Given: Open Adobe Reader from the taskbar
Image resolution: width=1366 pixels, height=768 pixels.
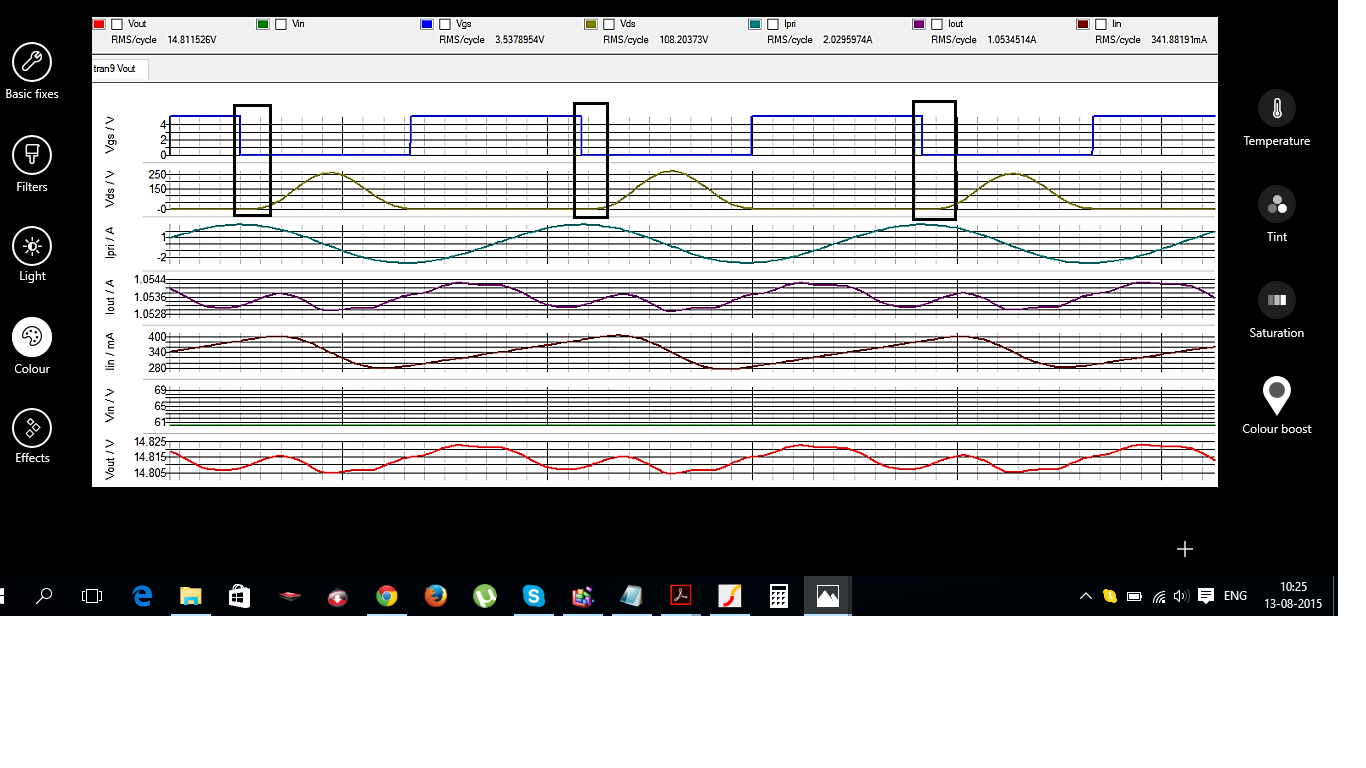Looking at the screenshot, I should point(681,596).
